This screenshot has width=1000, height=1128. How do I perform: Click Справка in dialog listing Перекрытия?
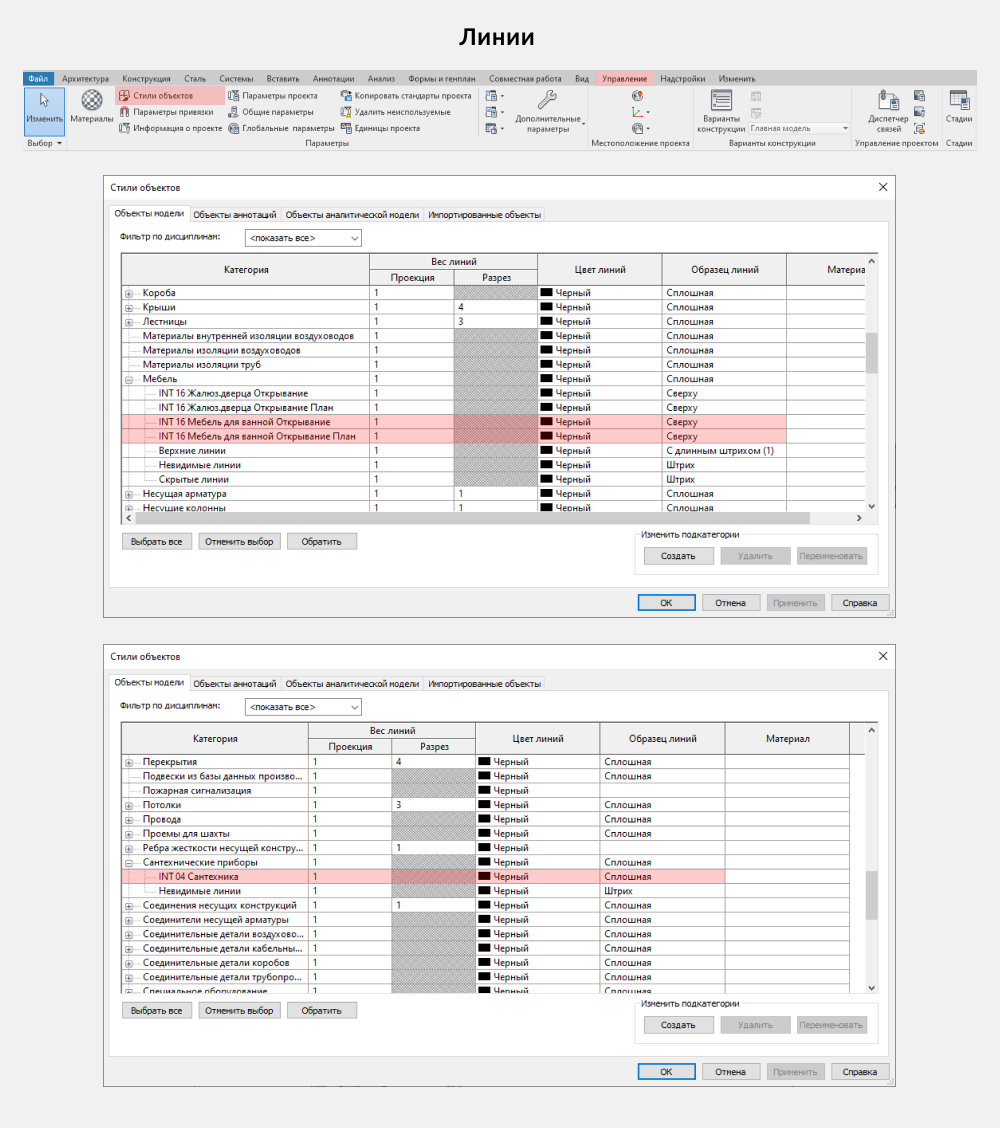(860, 1072)
